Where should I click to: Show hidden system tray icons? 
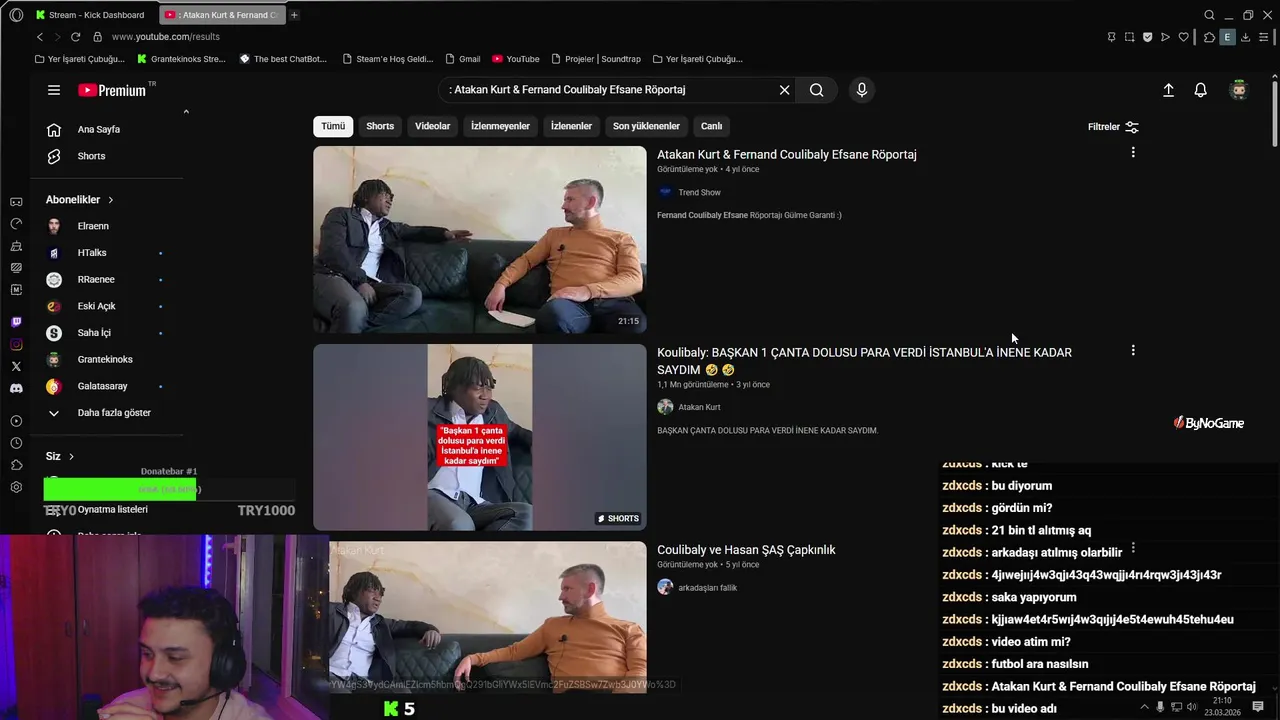[1145, 707]
